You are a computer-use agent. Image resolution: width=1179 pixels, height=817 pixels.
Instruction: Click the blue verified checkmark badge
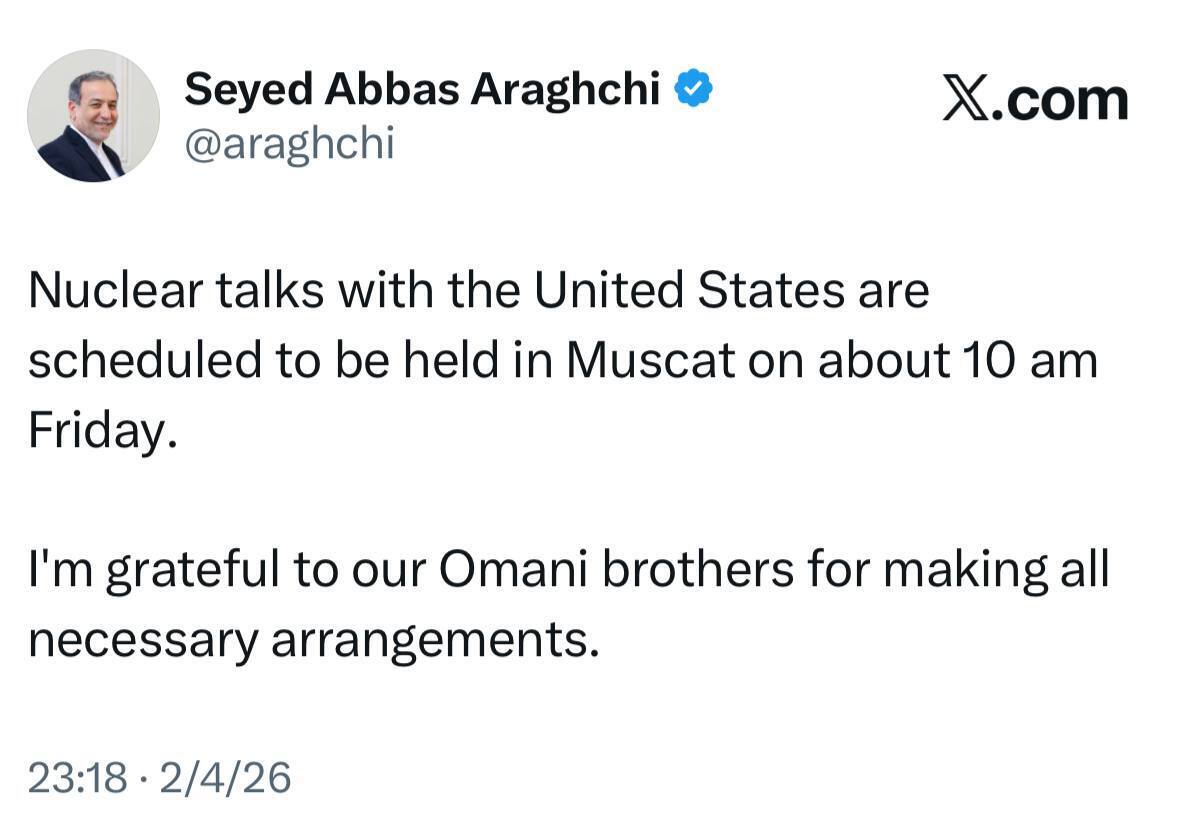693,90
